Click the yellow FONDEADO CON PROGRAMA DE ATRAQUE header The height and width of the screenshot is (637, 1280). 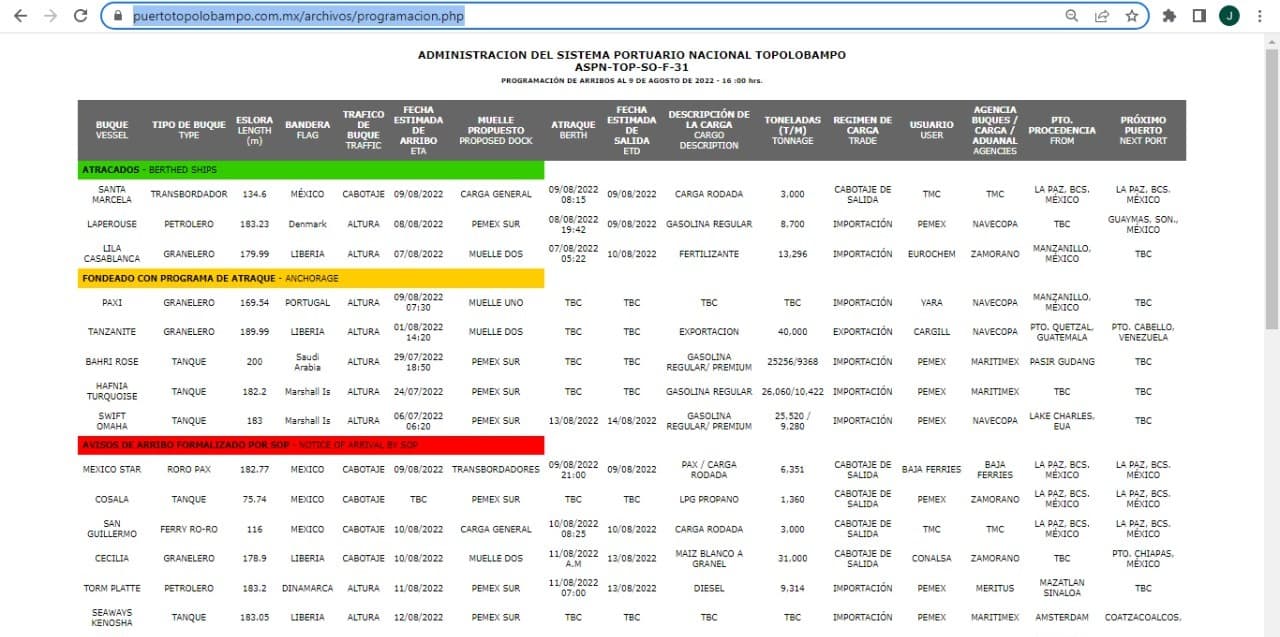point(311,278)
